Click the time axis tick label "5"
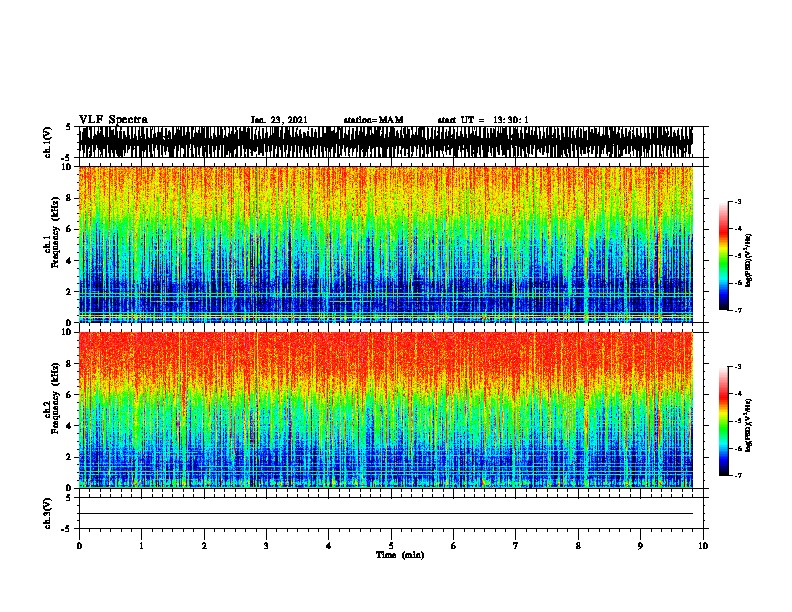The image size is (792, 612). (391, 545)
